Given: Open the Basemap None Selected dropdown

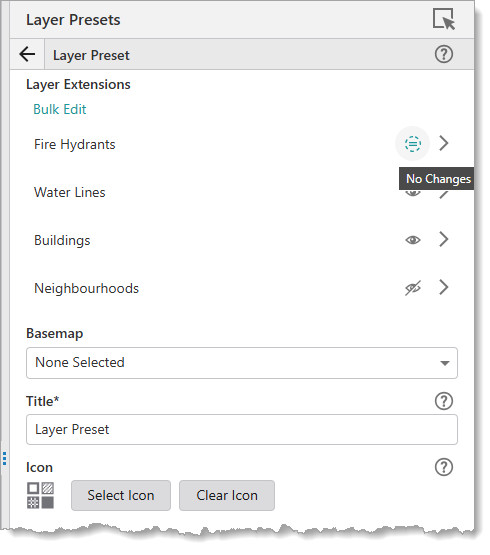Looking at the screenshot, I should 242,363.
